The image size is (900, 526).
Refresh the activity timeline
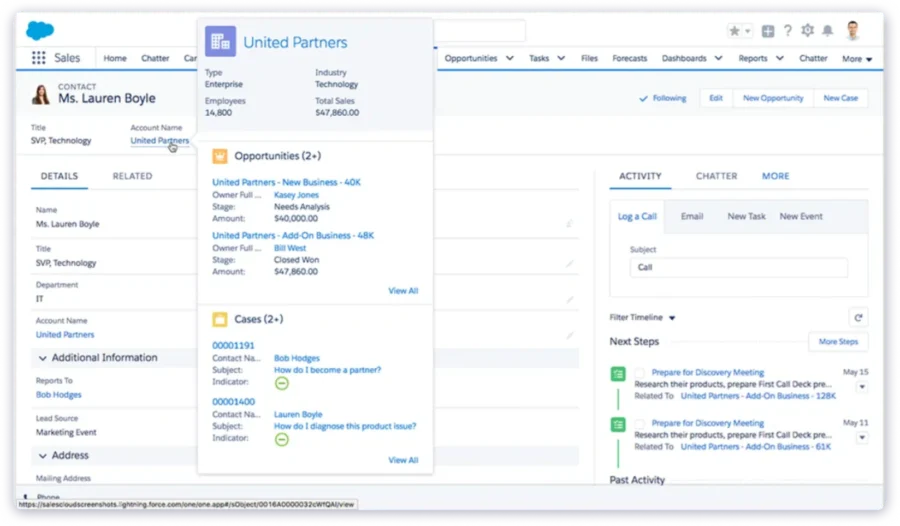(858, 318)
